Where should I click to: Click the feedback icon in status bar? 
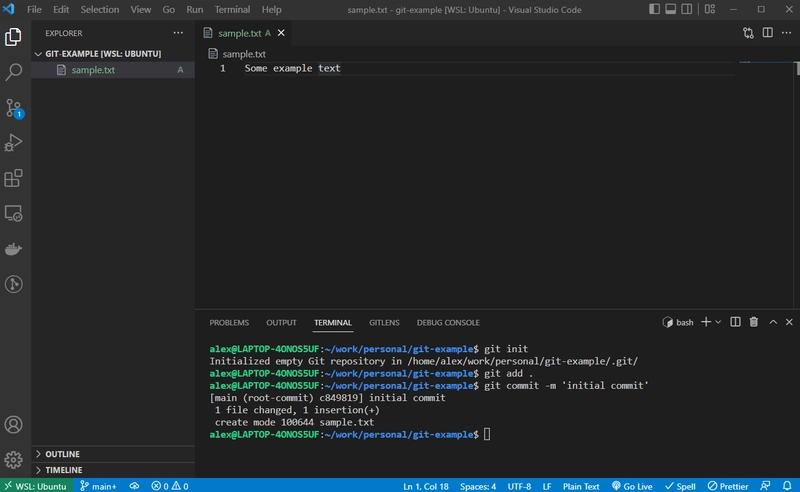765,486
